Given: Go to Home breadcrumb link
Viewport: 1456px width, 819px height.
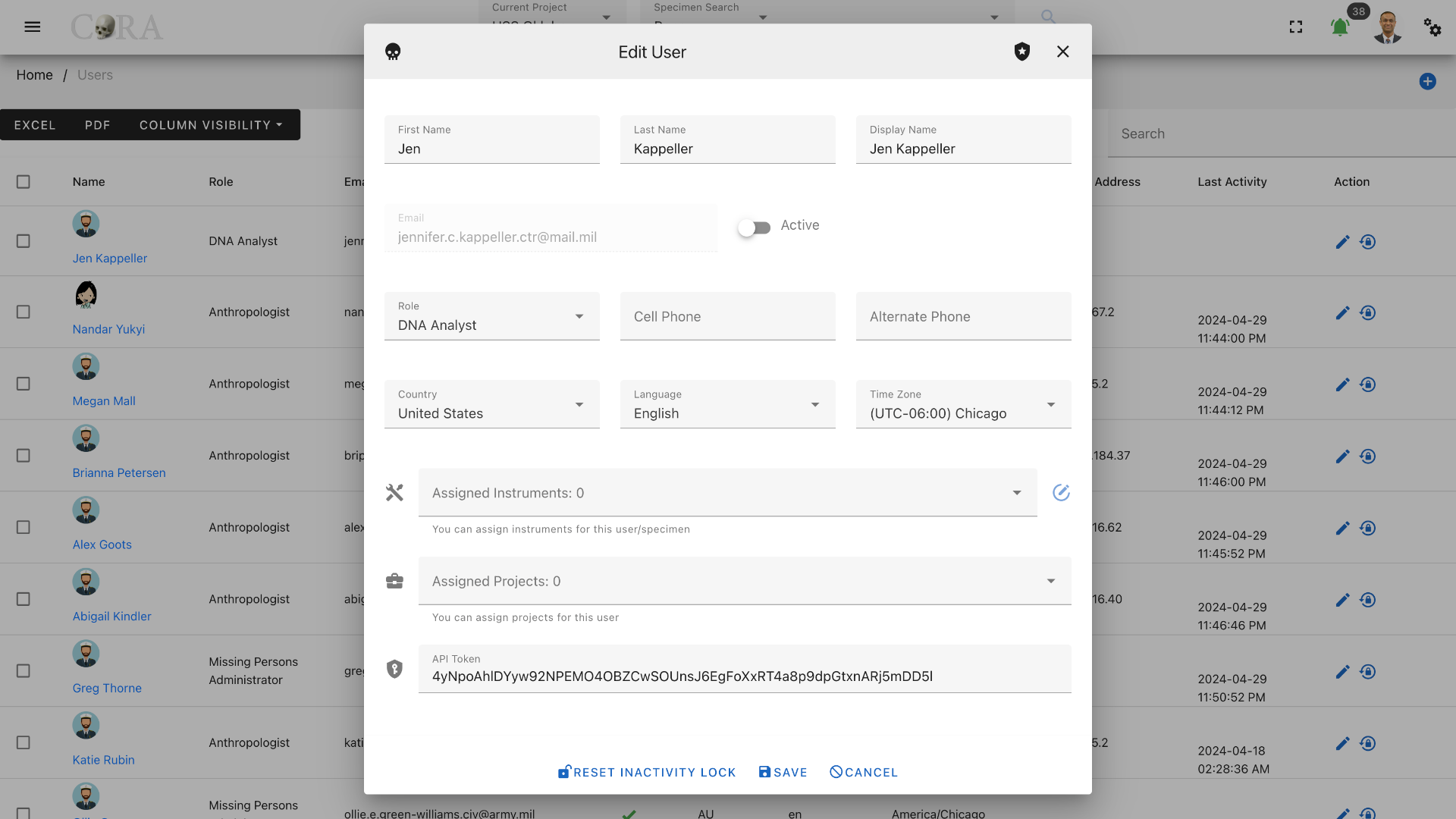Looking at the screenshot, I should click(35, 75).
